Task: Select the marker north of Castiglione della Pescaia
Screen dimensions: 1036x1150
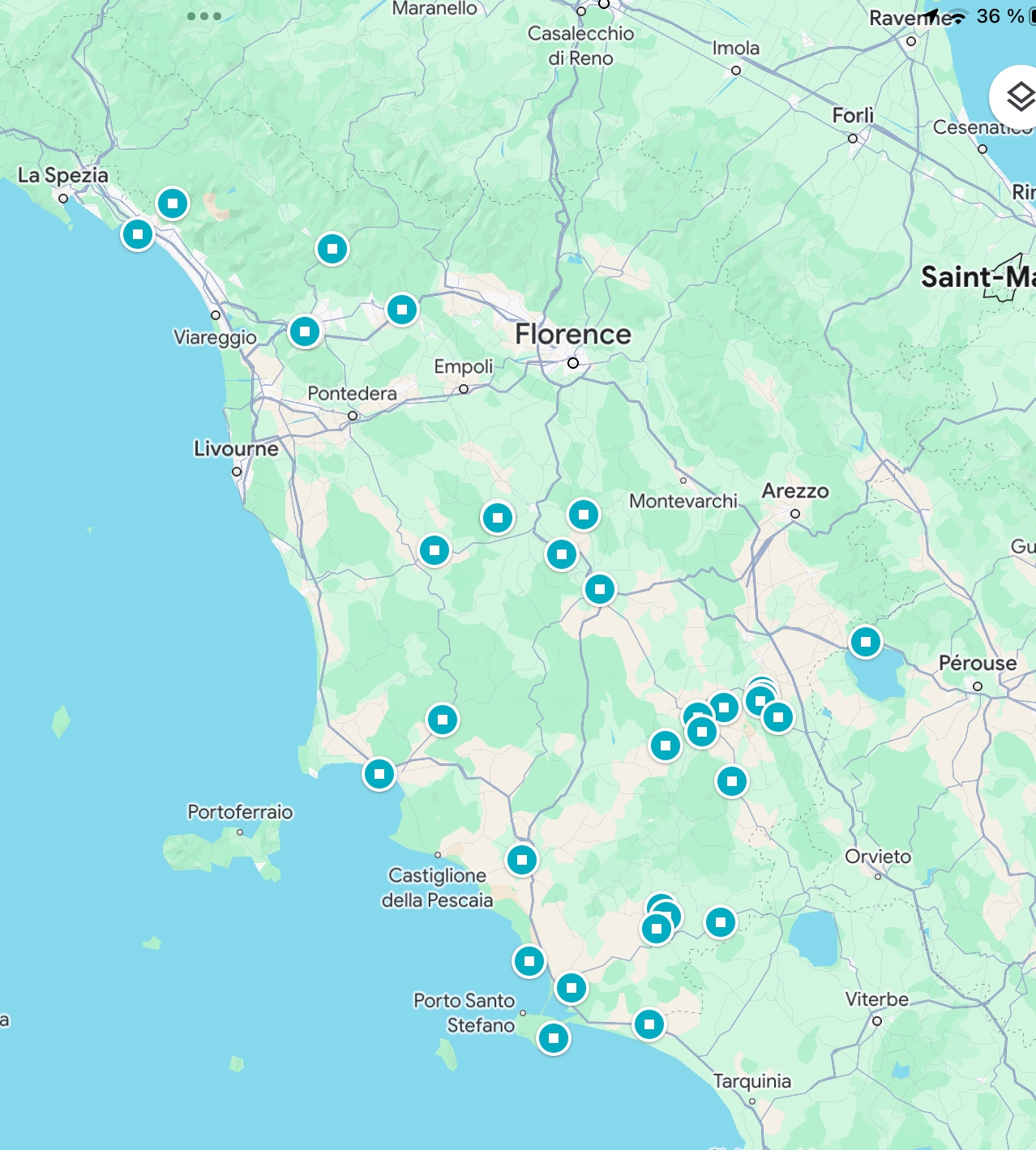Action: tap(522, 860)
